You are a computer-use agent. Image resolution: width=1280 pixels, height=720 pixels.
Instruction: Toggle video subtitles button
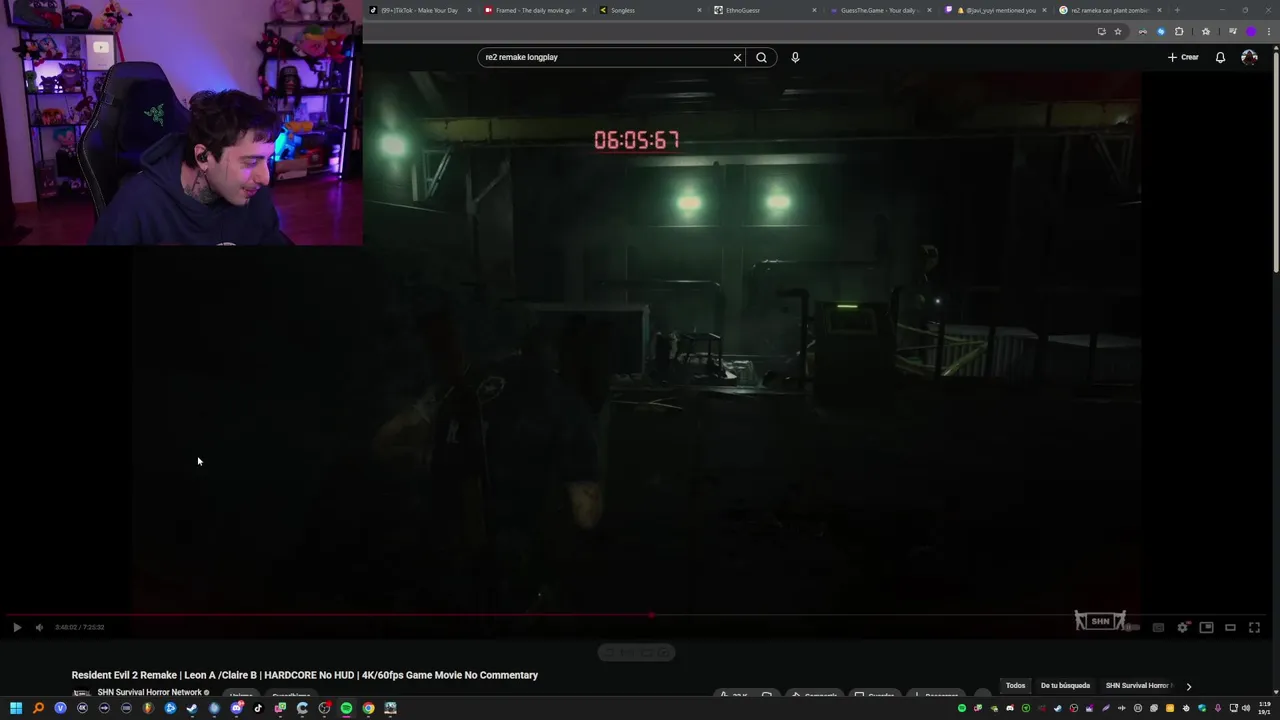point(1158,627)
